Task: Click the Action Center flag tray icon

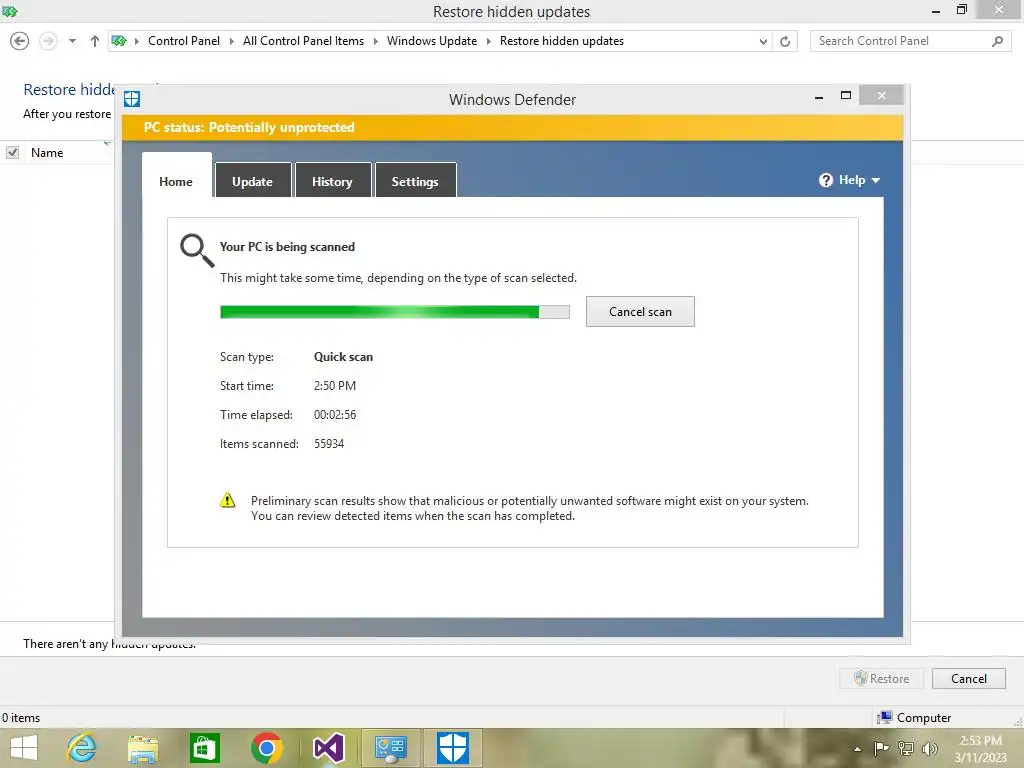Action: (x=881, y=748)
